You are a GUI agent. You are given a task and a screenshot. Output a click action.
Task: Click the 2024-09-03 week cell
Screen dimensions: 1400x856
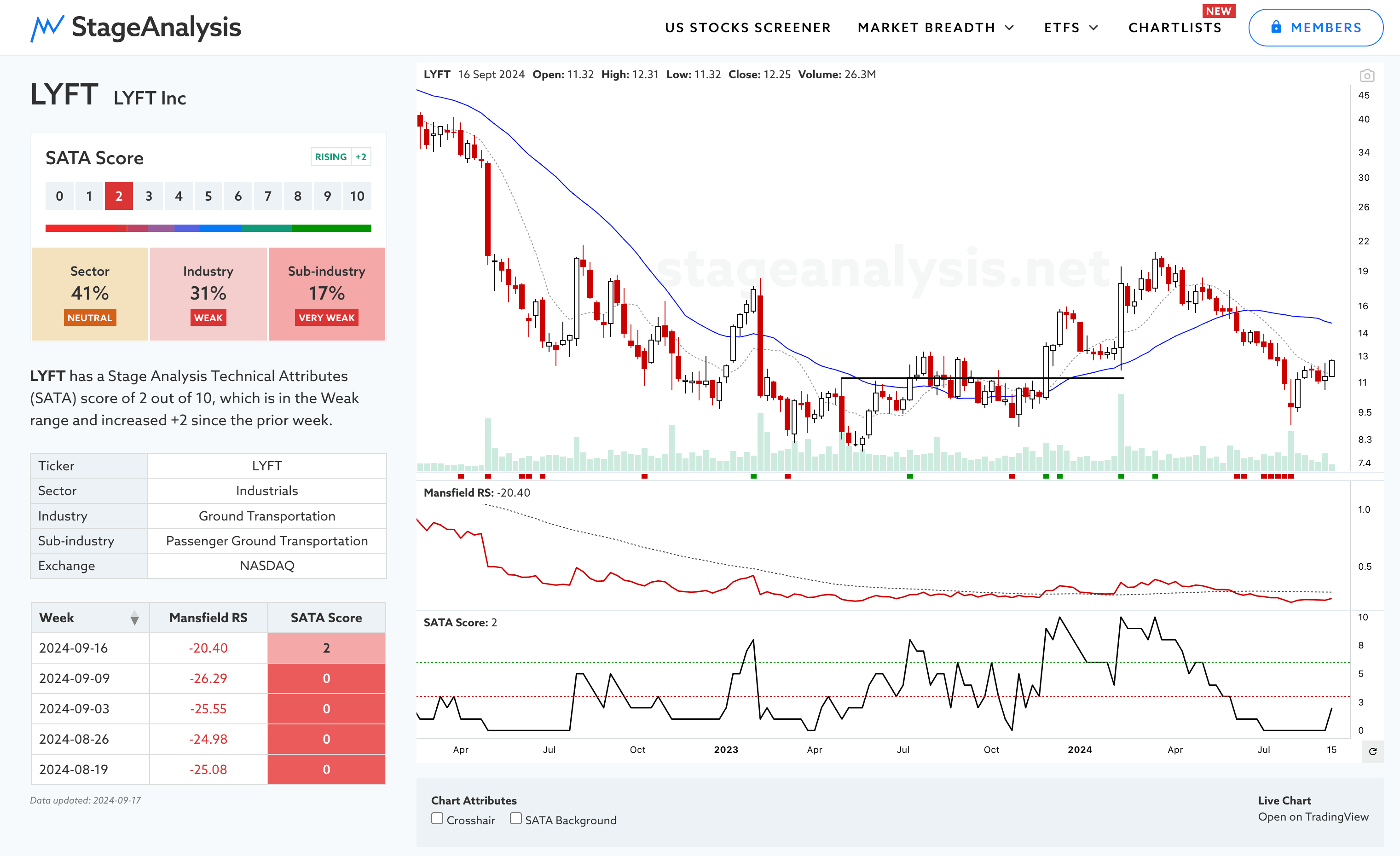pos(90,709)
